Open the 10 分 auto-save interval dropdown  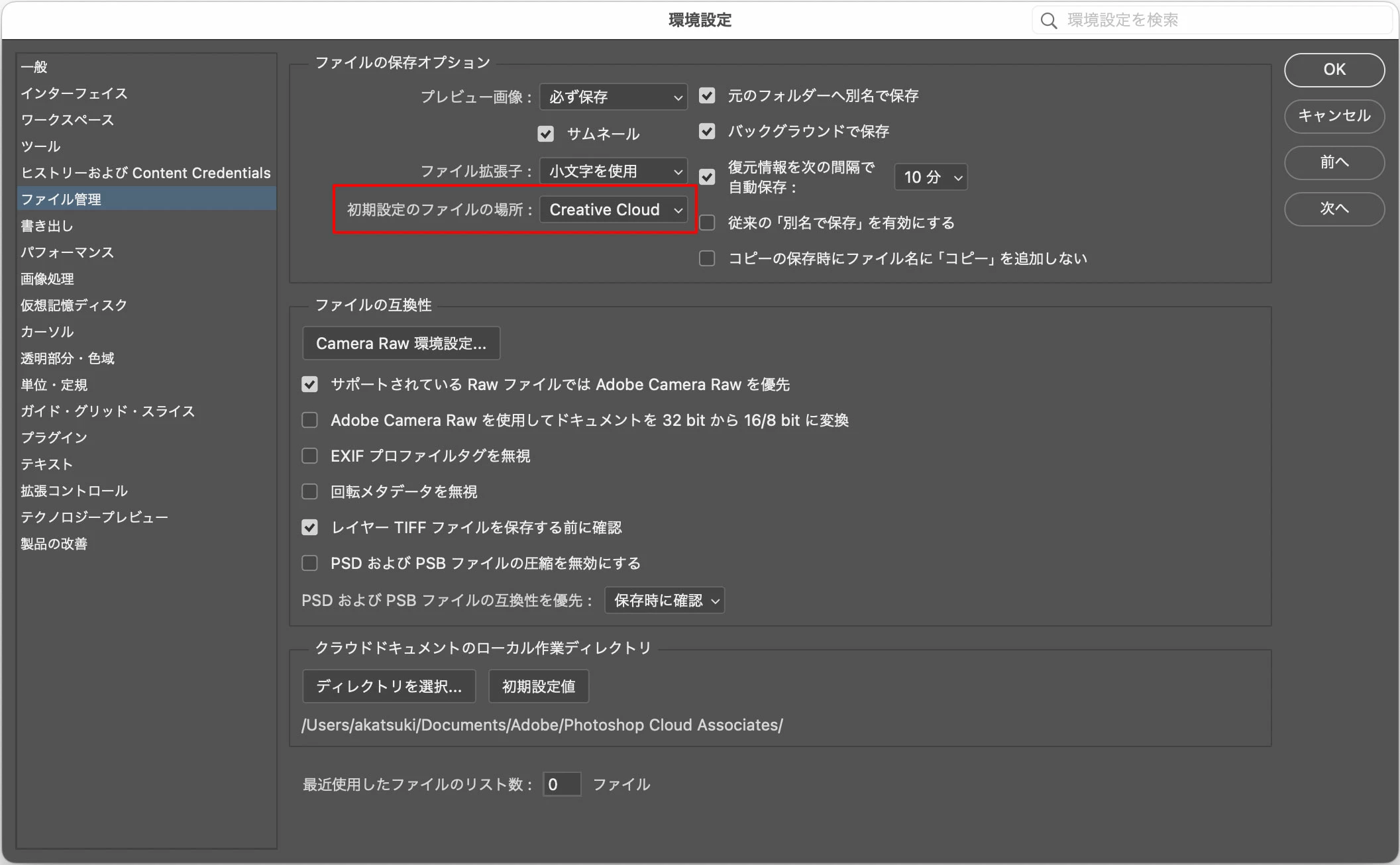coord(930,177)
